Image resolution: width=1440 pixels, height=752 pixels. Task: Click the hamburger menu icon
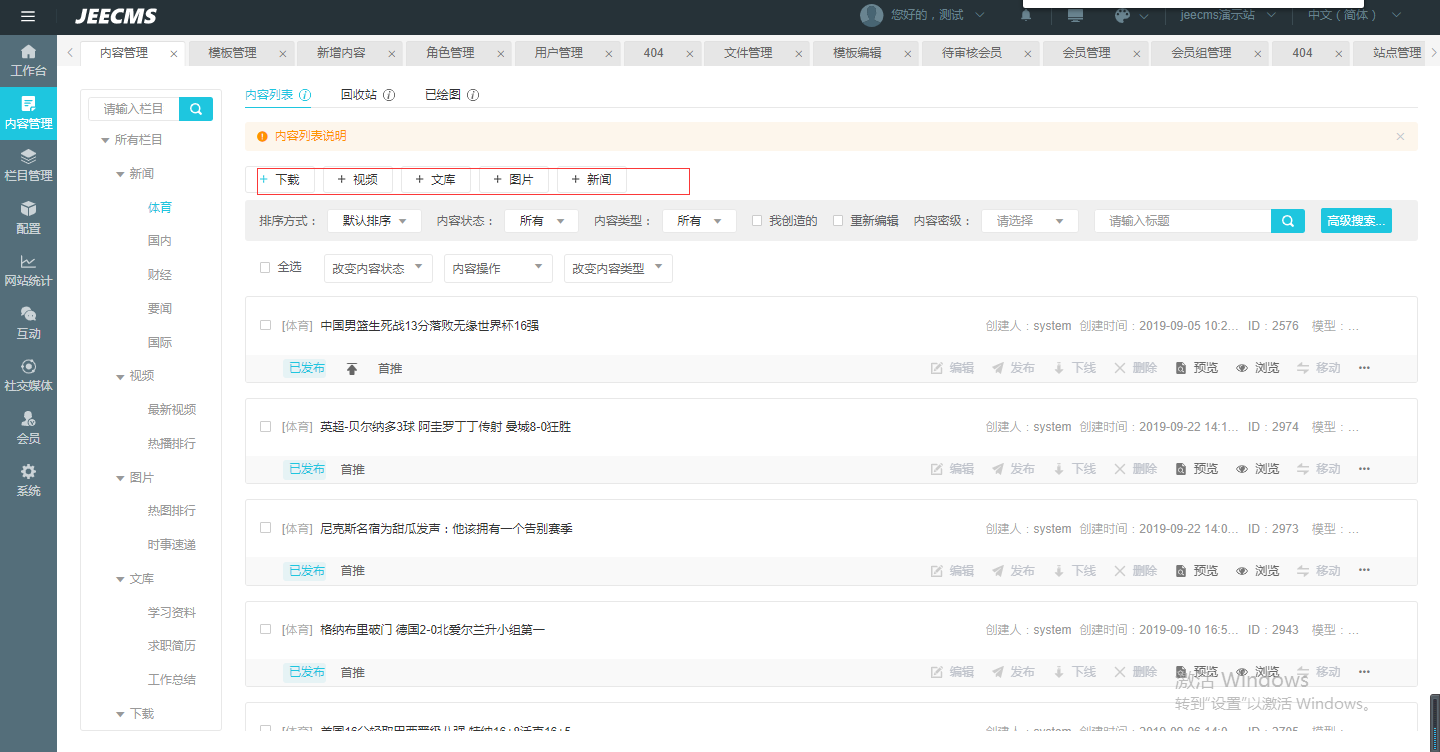pyautogui.click(x=28, y=16)
